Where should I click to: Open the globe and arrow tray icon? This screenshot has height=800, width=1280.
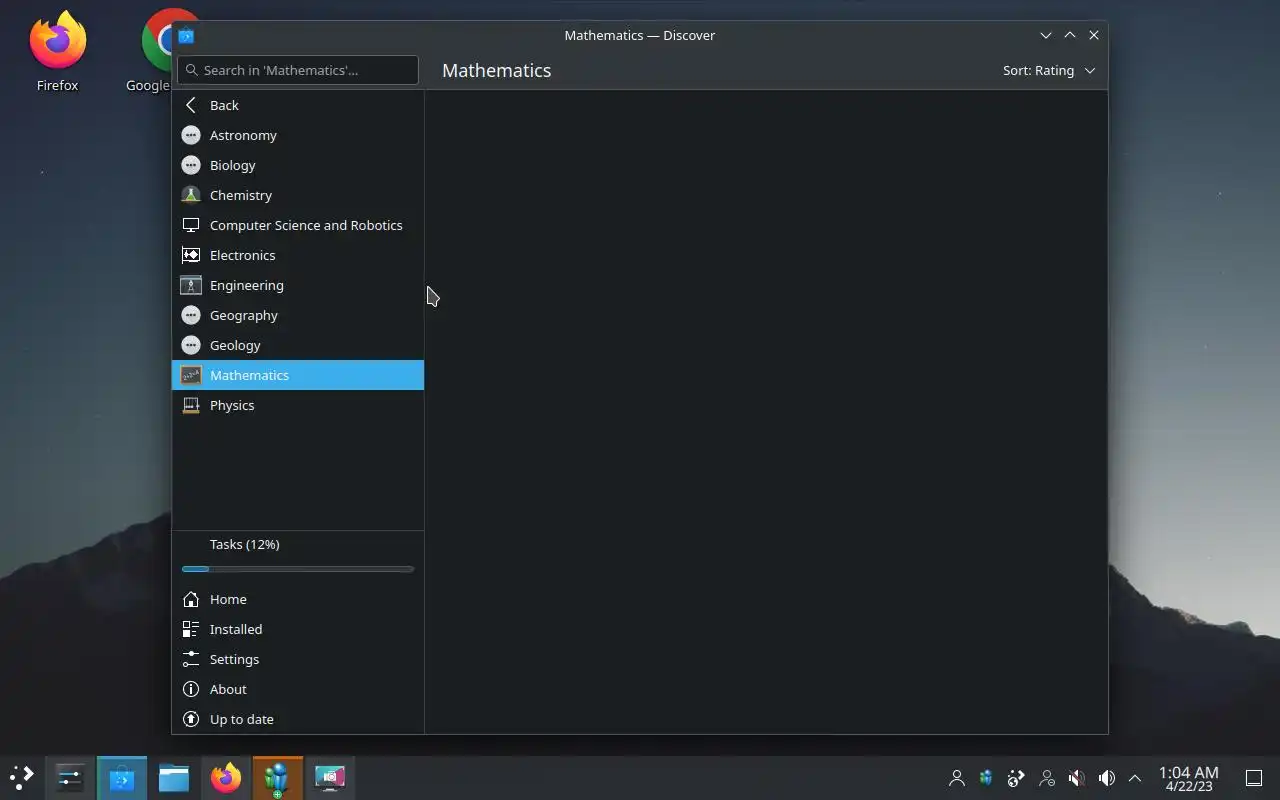1016,778
